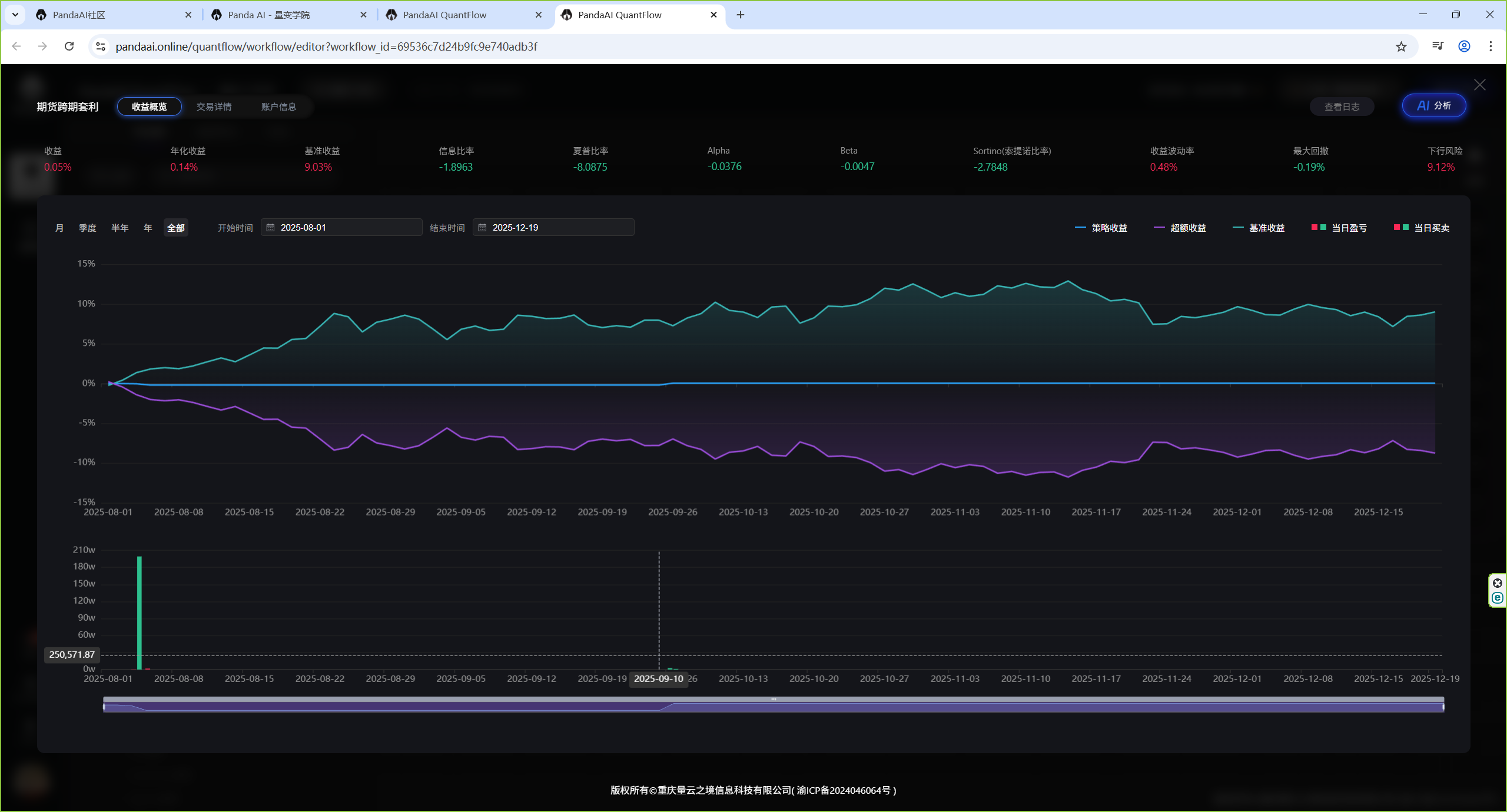Click the Beta value -0.0047

858,167
